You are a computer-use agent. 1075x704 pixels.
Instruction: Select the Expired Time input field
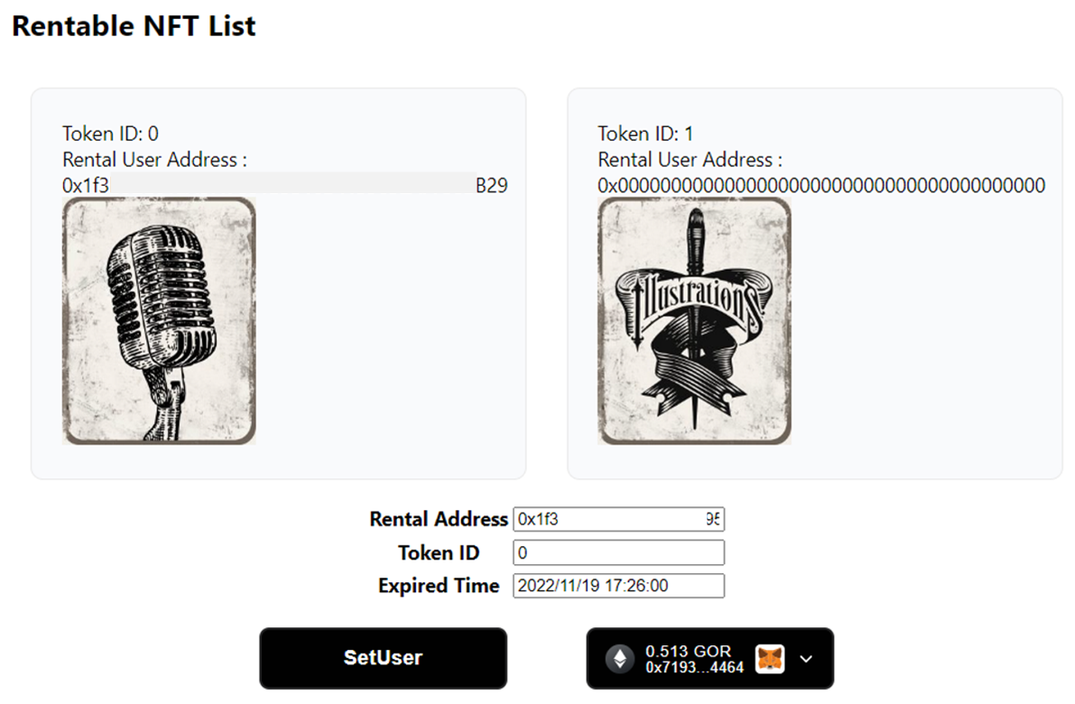(618, 586)
